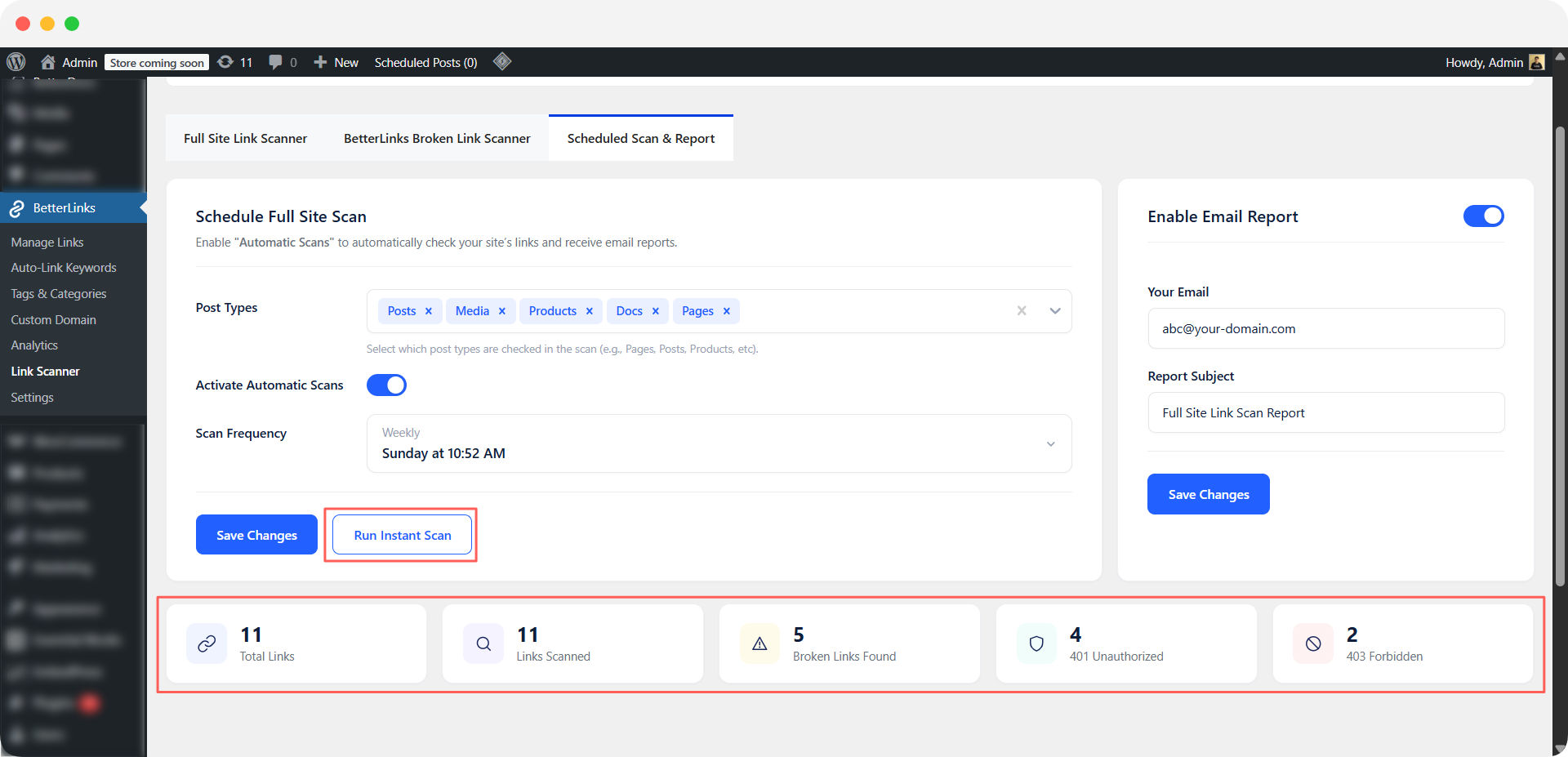Open Manage Links in sidebar
Viewport: 1568px width, 757px height.
[47, 243]
